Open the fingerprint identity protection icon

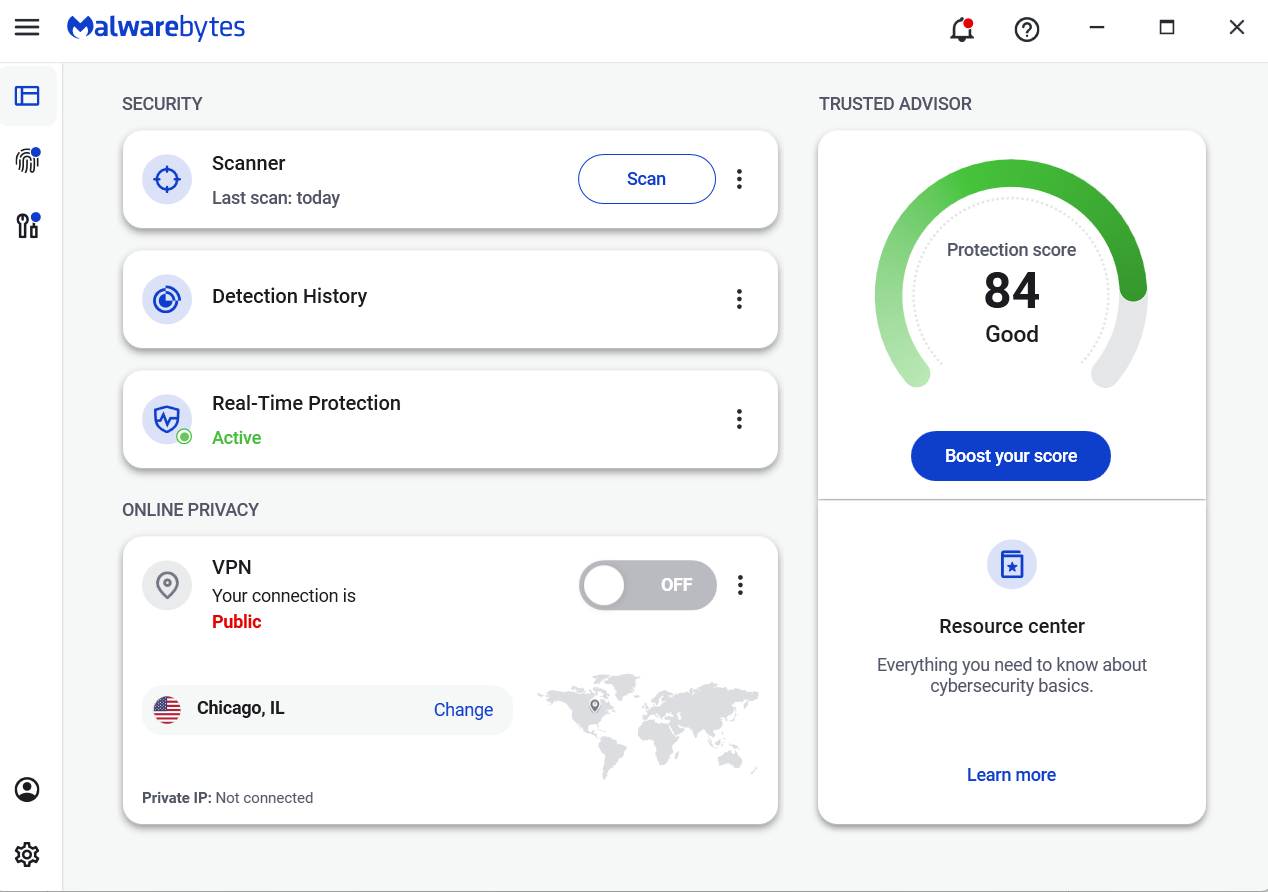28,160
